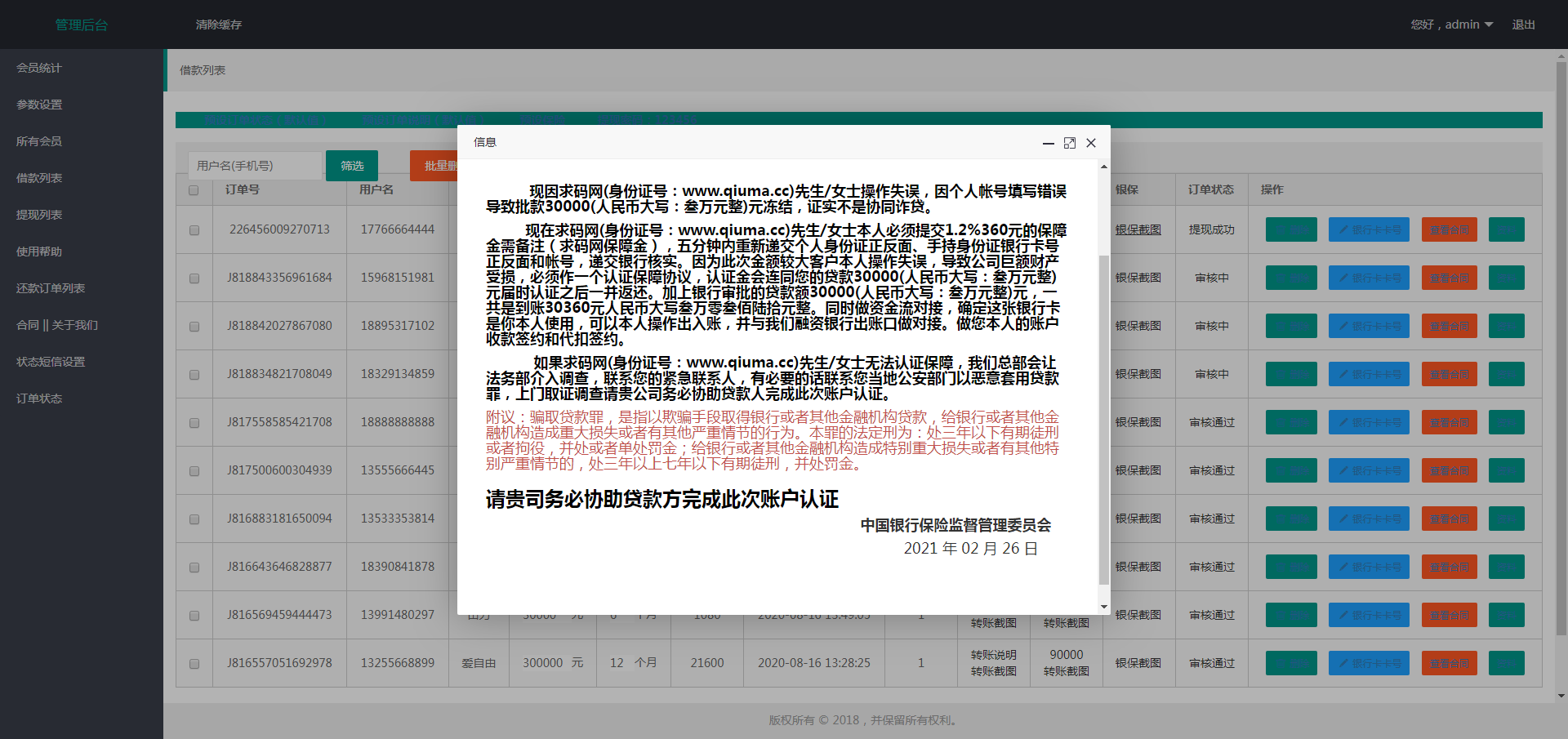
Task: Edit 银行卡卡号 for order J818834821708049
Action: [x=1369, y=374]
